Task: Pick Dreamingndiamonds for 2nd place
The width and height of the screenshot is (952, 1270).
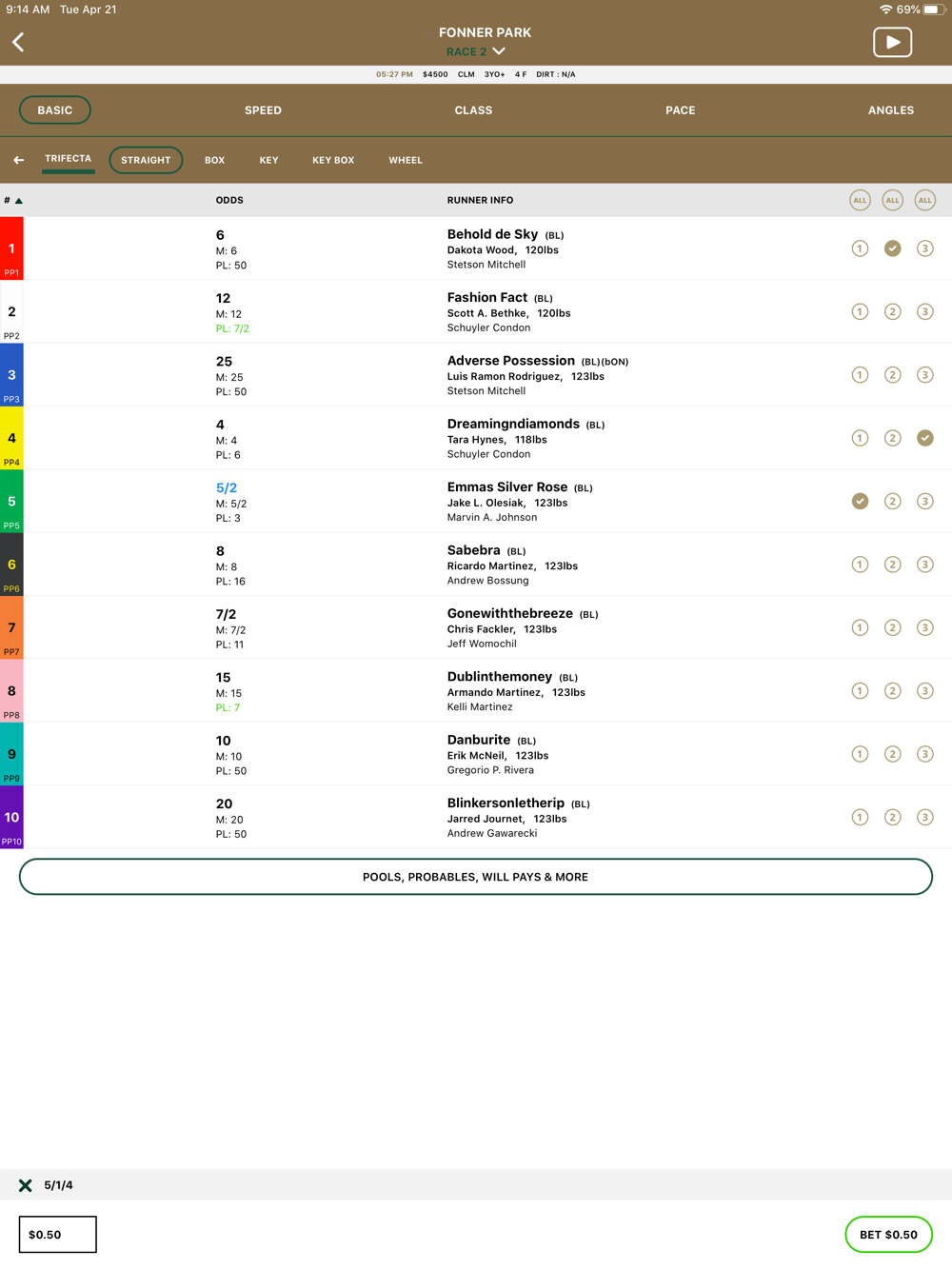Action: [x=892, y=438]
